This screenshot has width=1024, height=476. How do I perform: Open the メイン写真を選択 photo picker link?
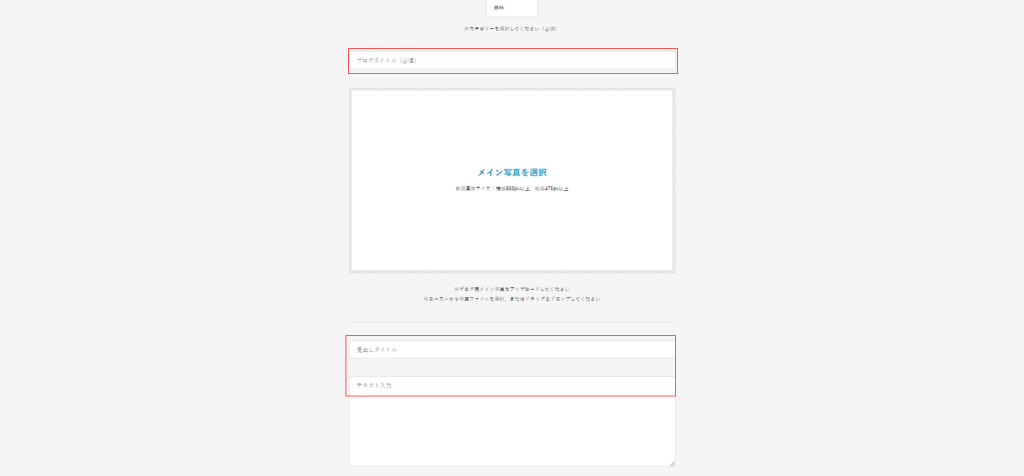pos(512,172)
